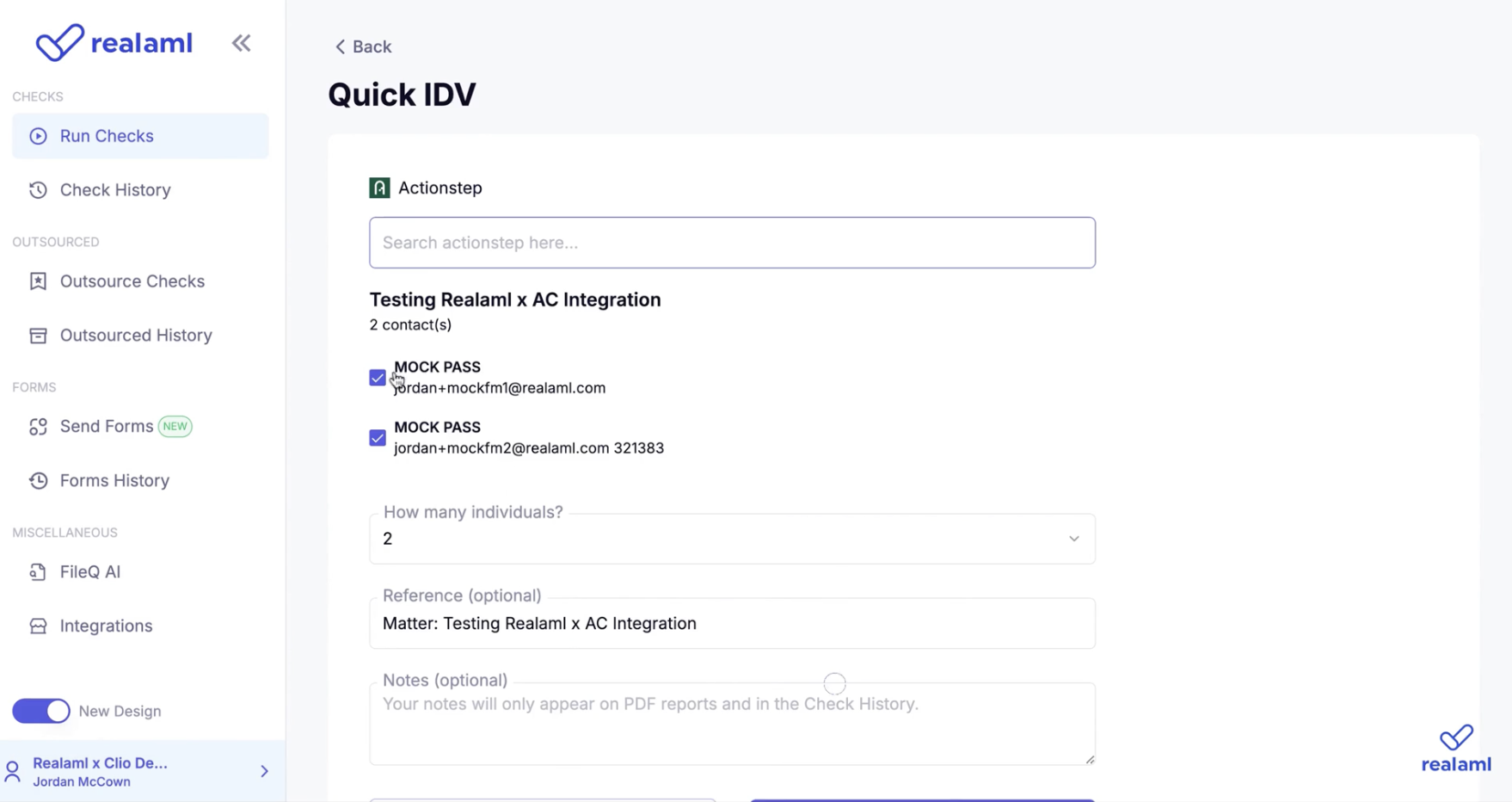
Task: Click the Search actionstep input field
Action: click(x=732, y=243)
